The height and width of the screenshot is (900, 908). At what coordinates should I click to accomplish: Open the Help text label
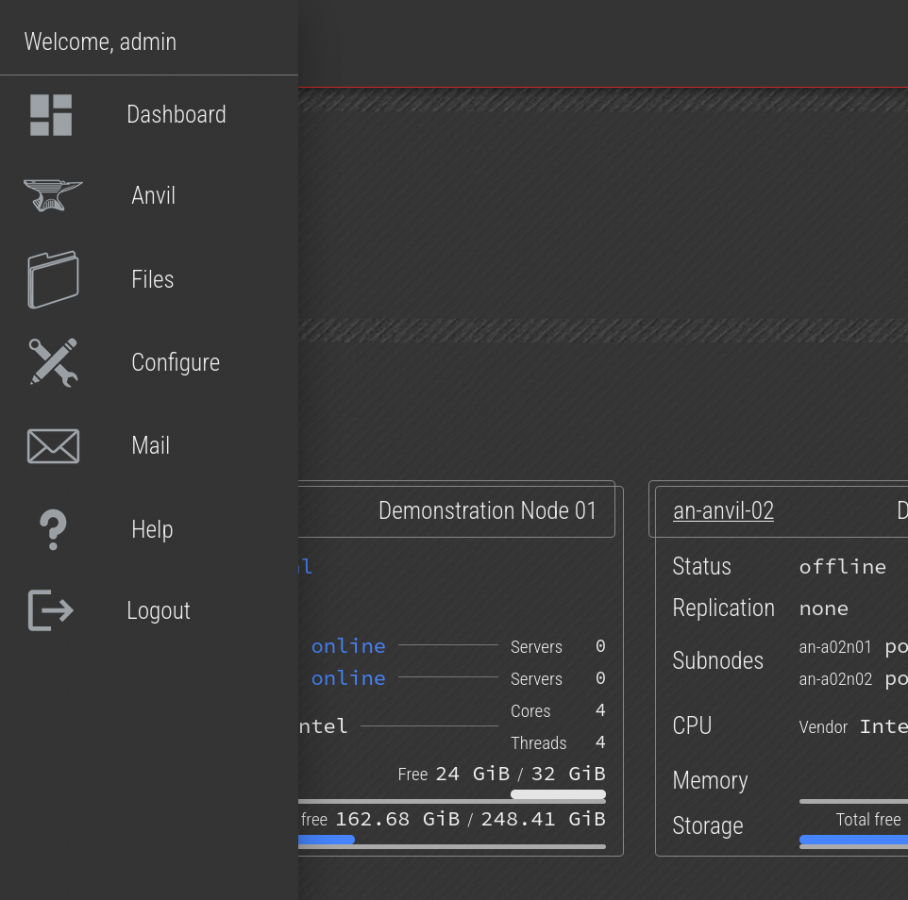point(152,530)
